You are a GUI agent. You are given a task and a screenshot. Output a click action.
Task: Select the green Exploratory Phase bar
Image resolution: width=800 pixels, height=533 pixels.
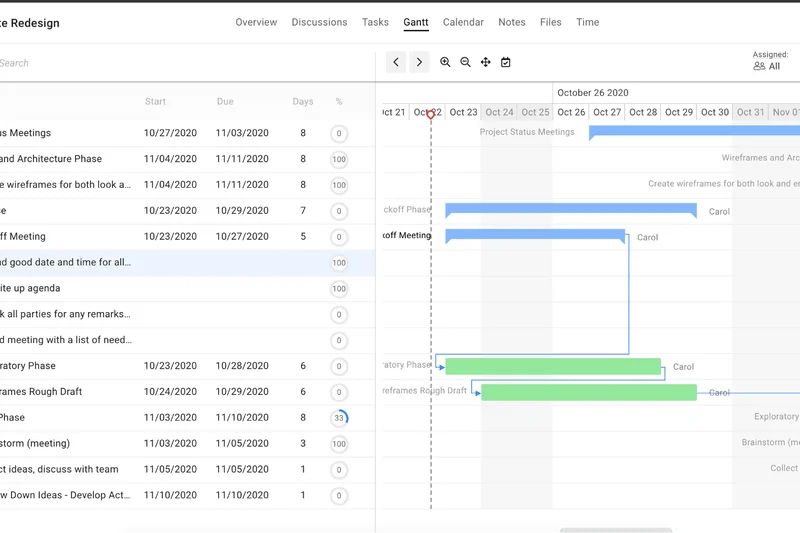coord(553,367)
